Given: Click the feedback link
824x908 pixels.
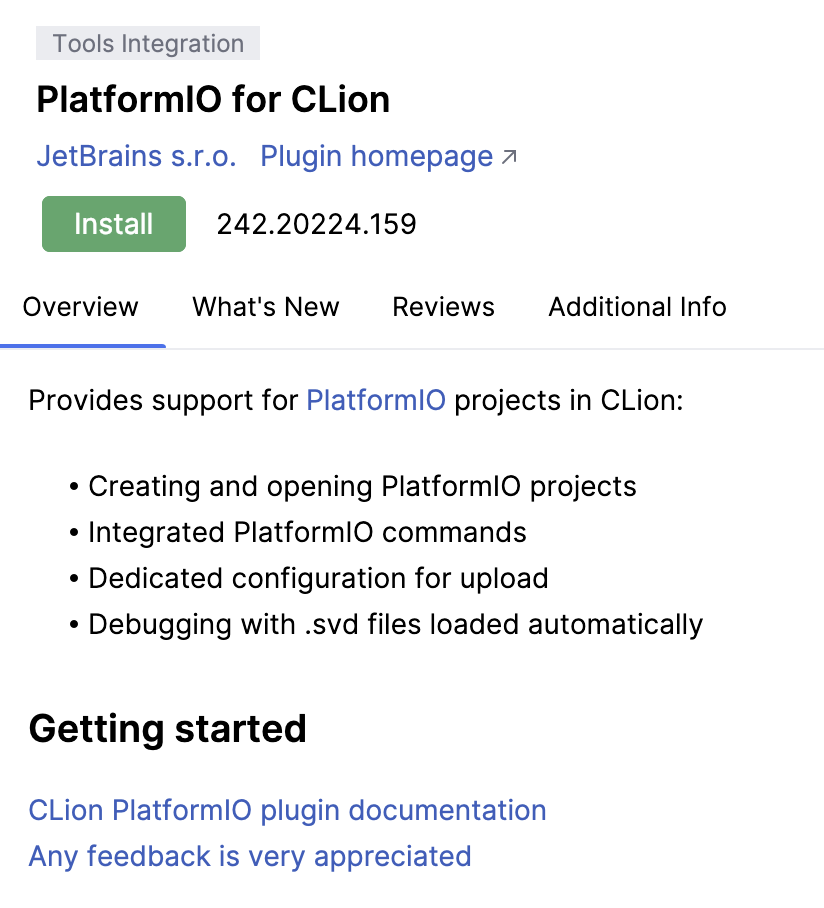Looking at the screenshot, I should (250, 857).
